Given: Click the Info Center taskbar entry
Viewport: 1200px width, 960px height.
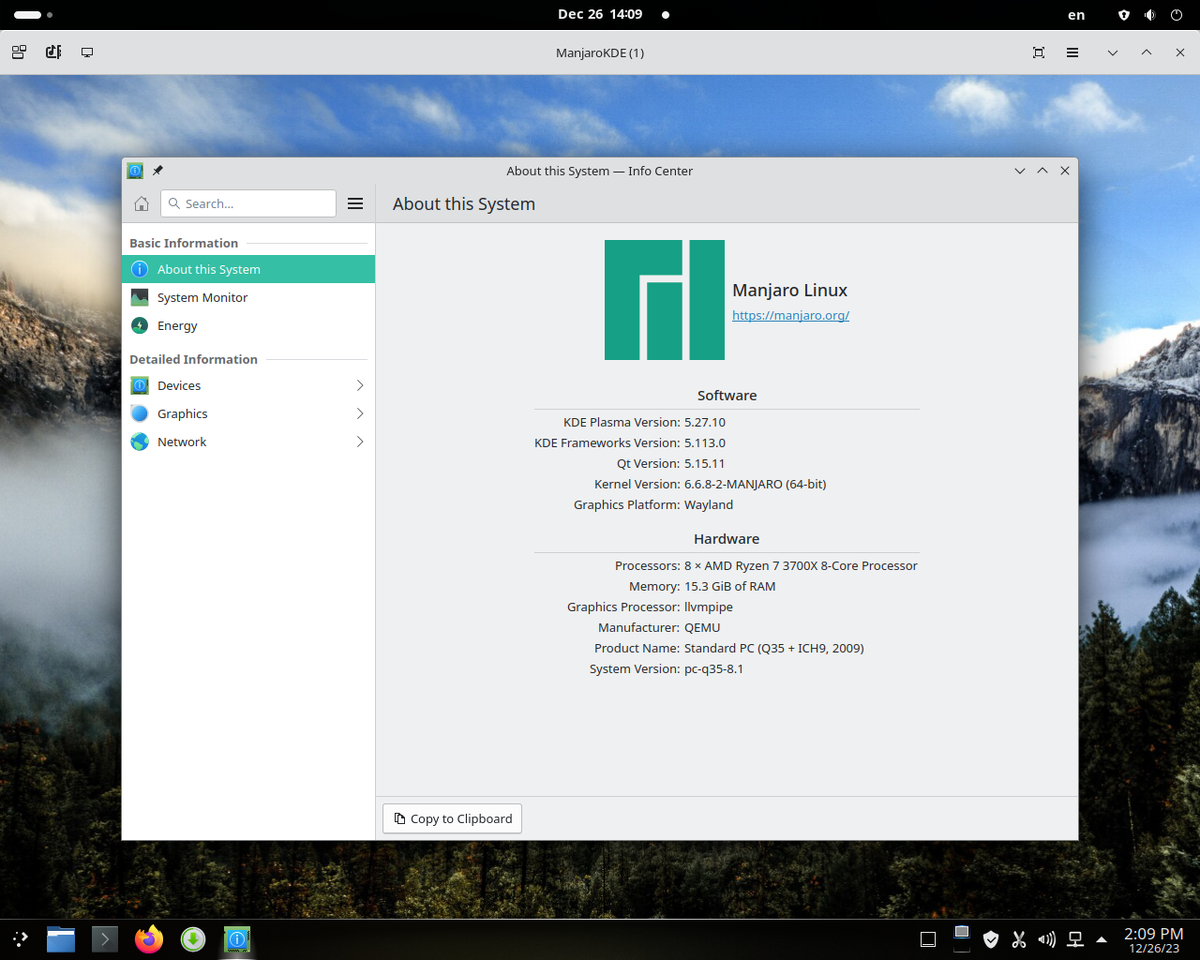Looking at the screenshot, I should click(x=237, y=939).
